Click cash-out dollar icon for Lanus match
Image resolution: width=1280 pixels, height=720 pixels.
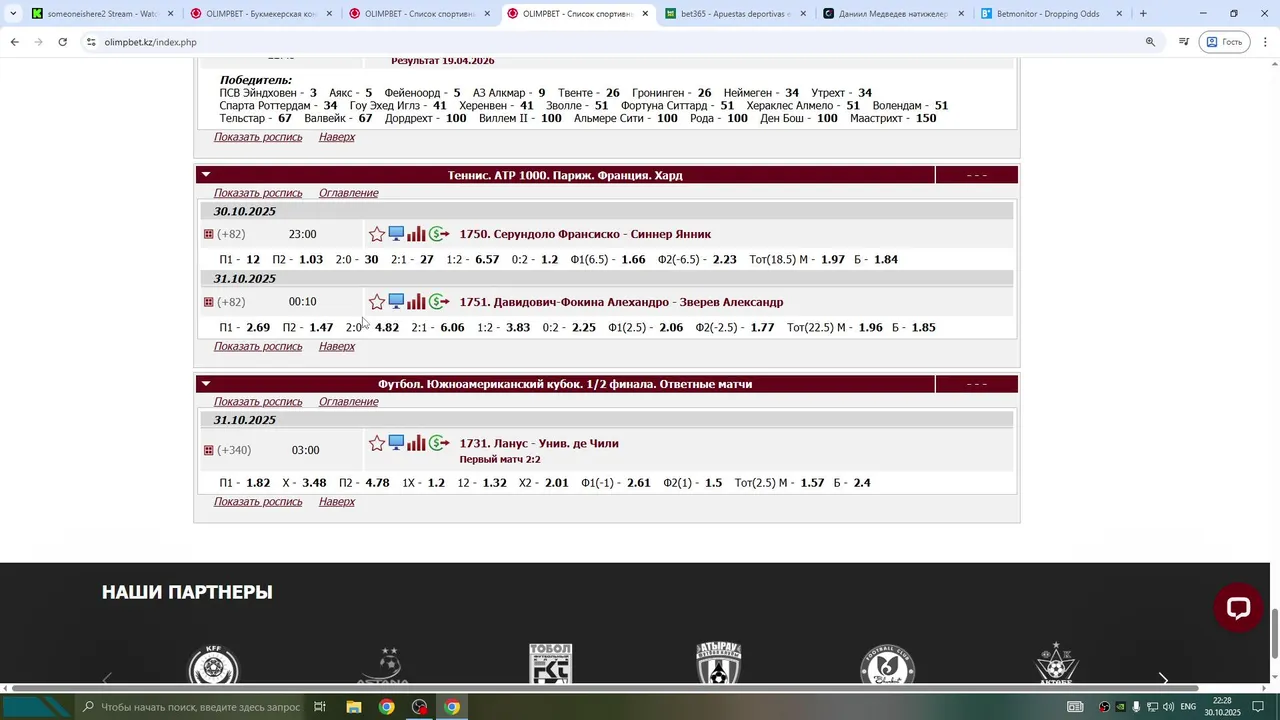point(439,443)
